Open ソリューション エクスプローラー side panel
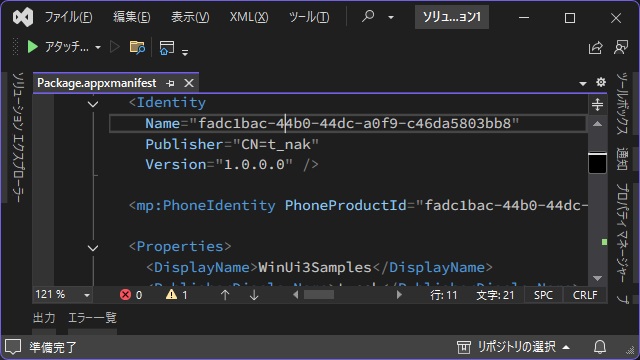640x360 pixels. point(18,137)
